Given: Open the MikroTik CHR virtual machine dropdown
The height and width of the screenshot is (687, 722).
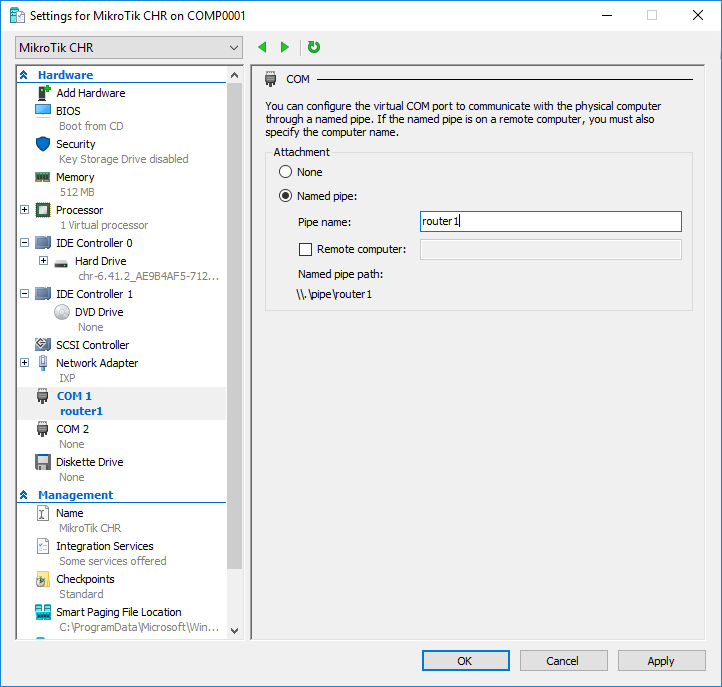Looking at the screenshot, I should (x=129, y=48).
